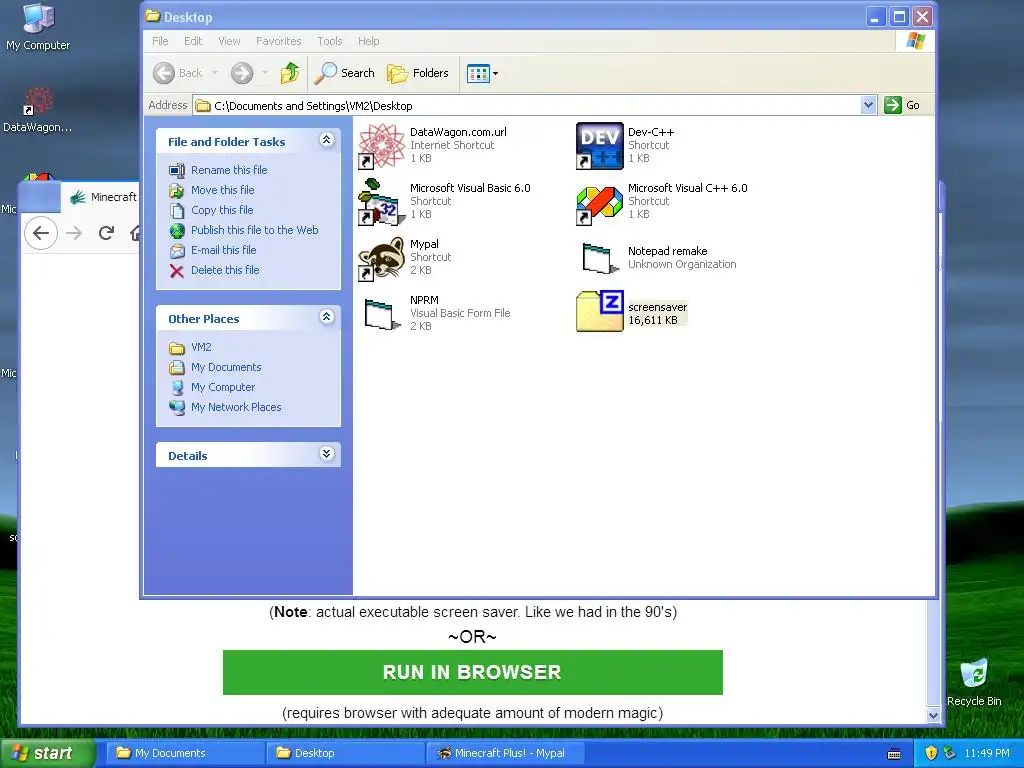Open My Network Places link
1024x768 pixels.
[x=236, y=407]
